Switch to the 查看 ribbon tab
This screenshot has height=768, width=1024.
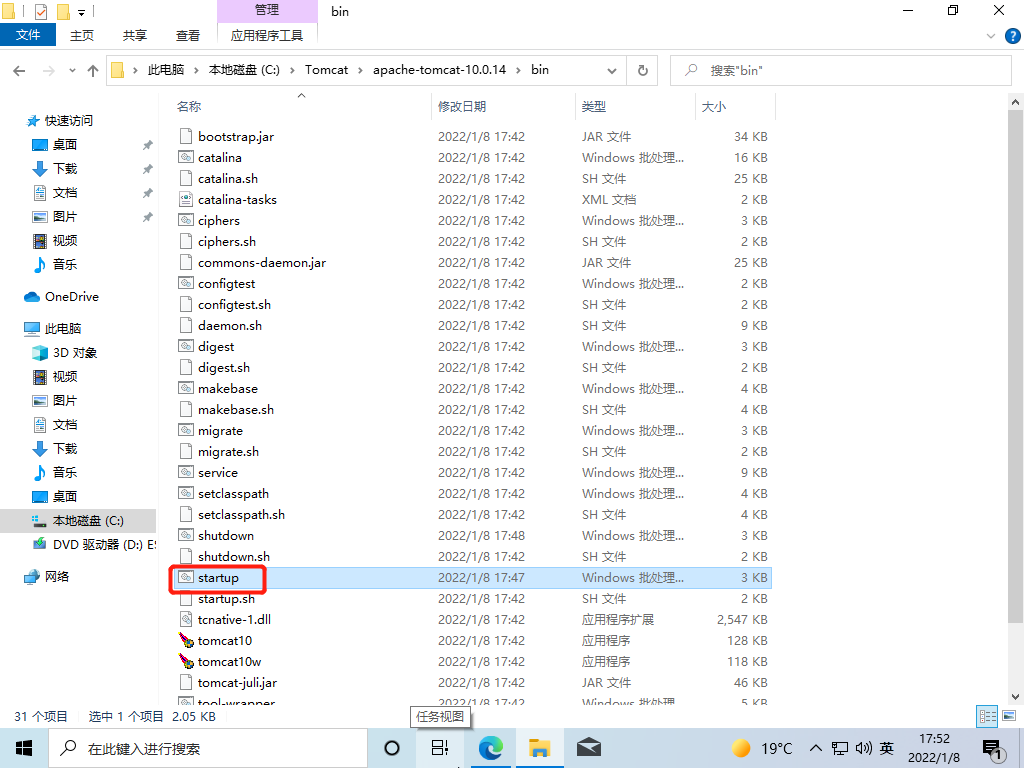point(188,33)
